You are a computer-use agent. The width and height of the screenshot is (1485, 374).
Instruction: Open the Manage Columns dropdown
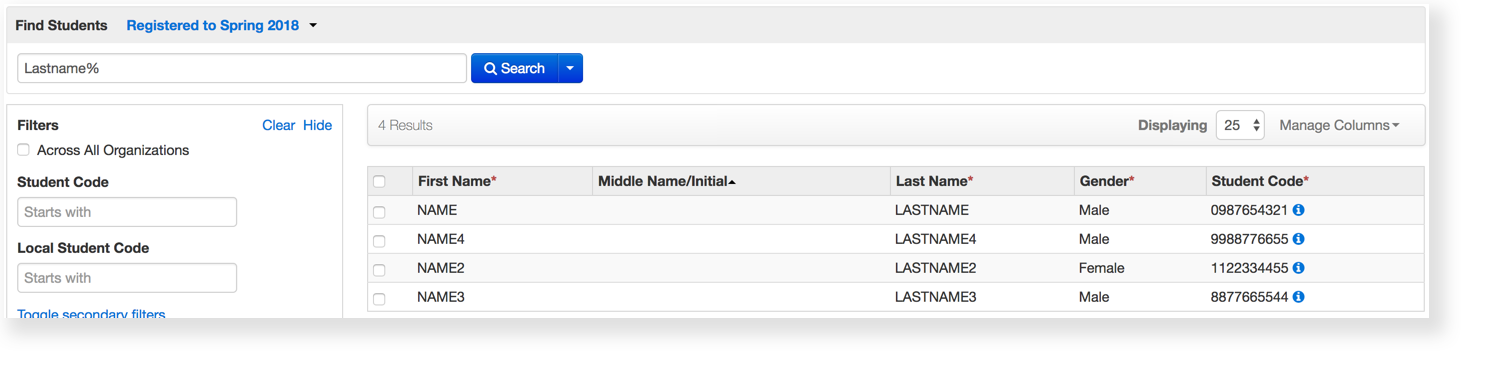[1339, 125]
